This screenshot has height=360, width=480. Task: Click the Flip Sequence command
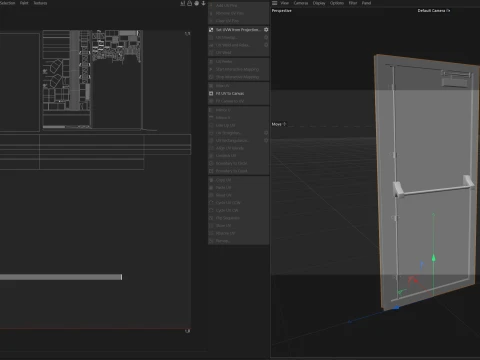pyautogui.click(x=238, y=218)
